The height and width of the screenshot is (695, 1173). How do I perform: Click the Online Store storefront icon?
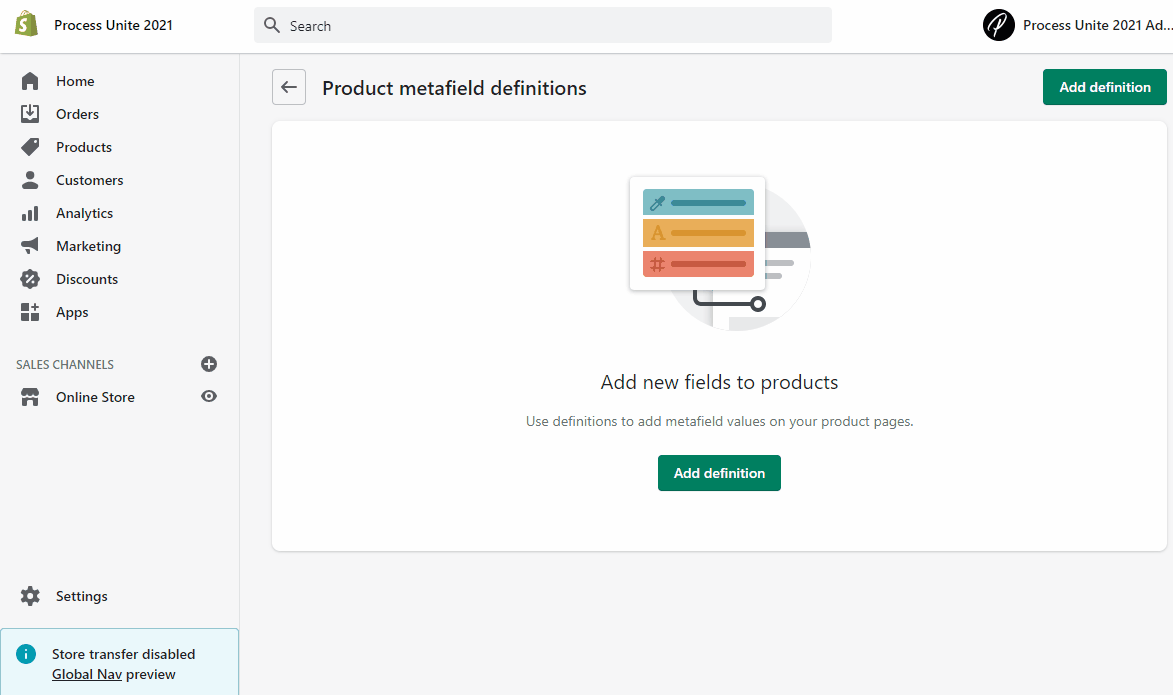tap(30, 397)
